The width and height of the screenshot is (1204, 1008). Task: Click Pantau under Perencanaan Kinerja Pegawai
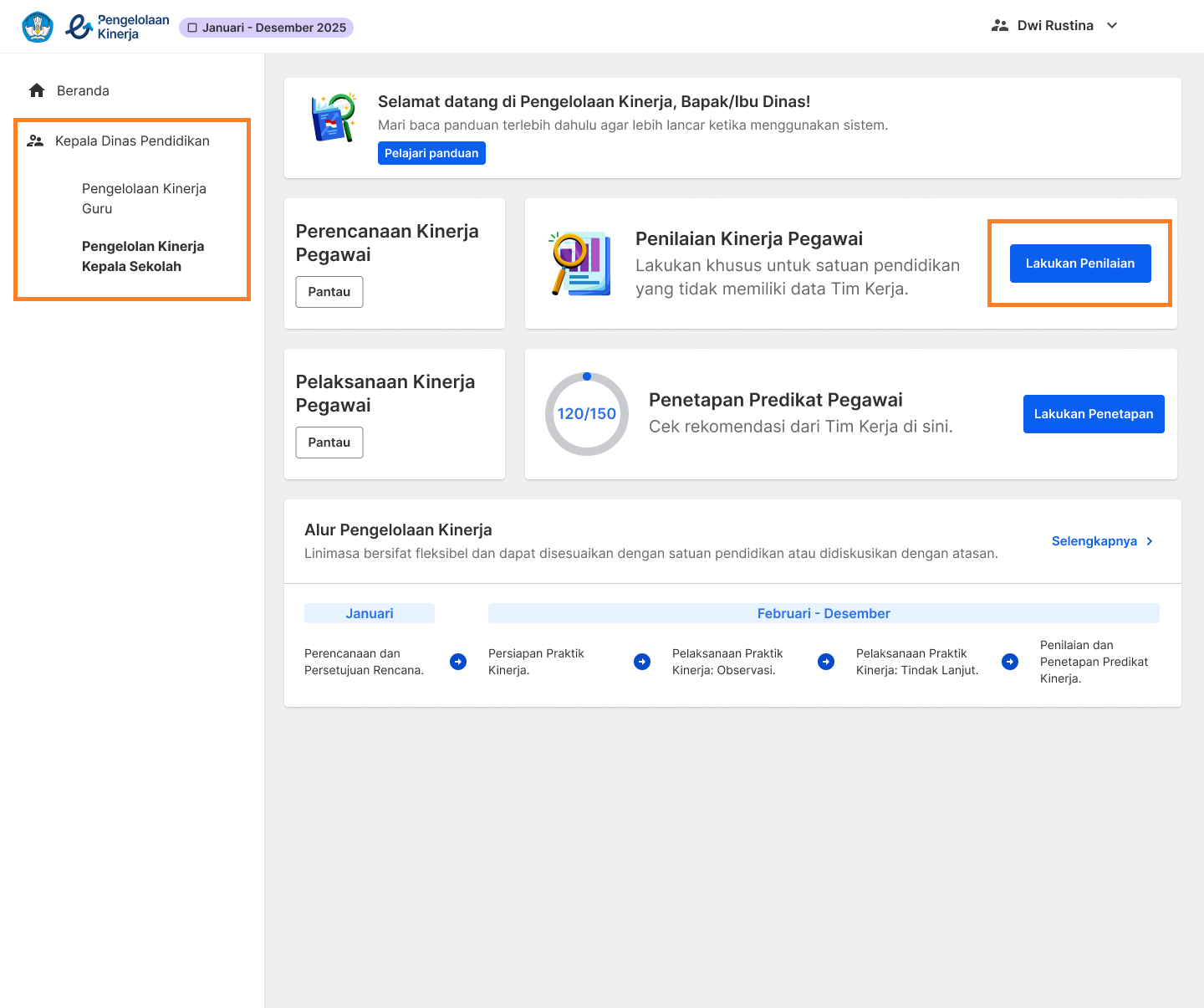tap(329, 292)
